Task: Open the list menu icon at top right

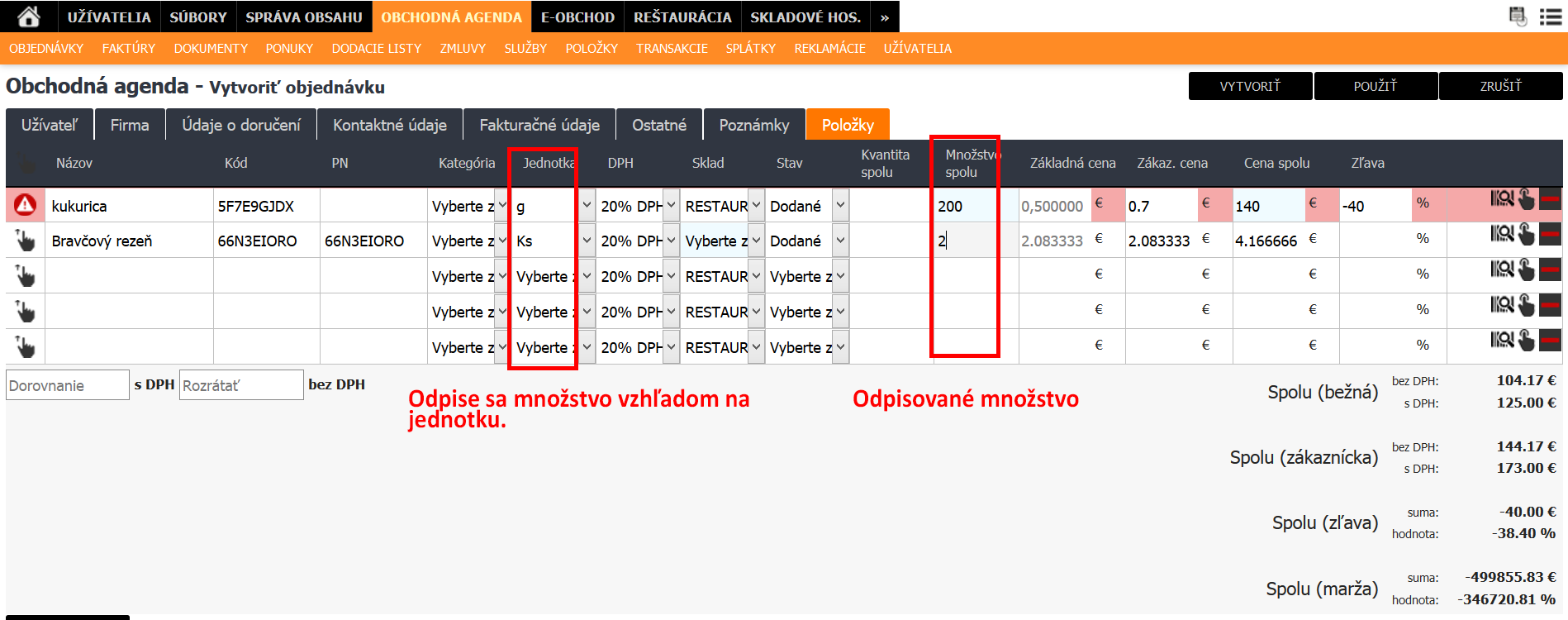Action: pyautogui.click(x=1551, y=17)
